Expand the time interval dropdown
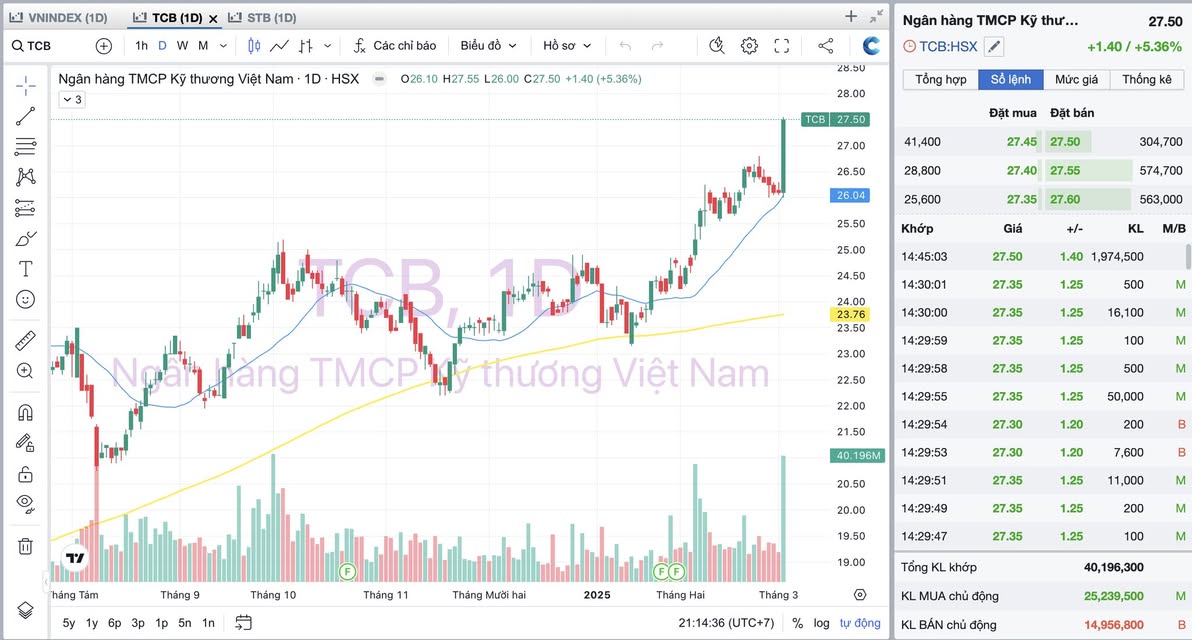 (x=224, y=46)
